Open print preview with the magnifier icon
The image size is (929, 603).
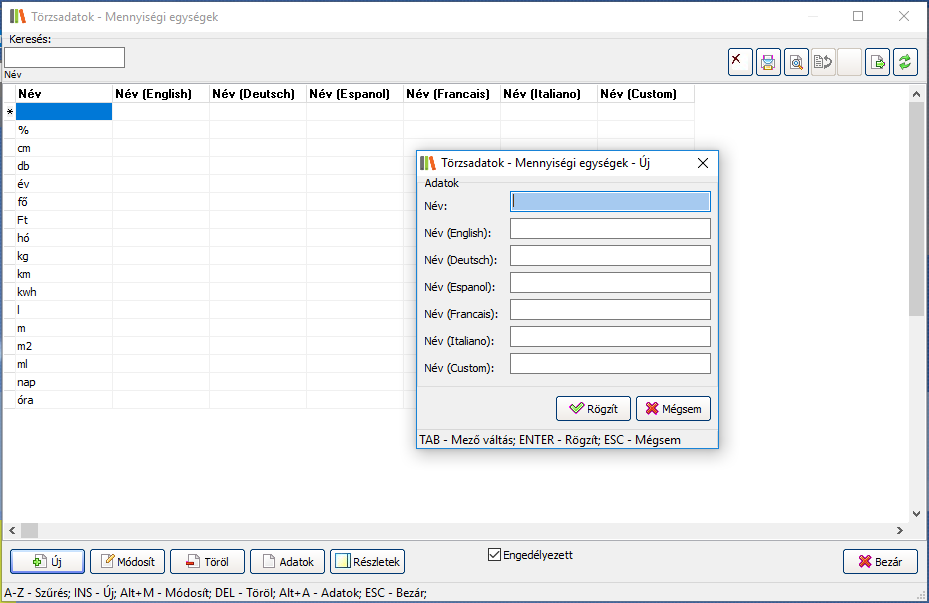pos(796,62)
